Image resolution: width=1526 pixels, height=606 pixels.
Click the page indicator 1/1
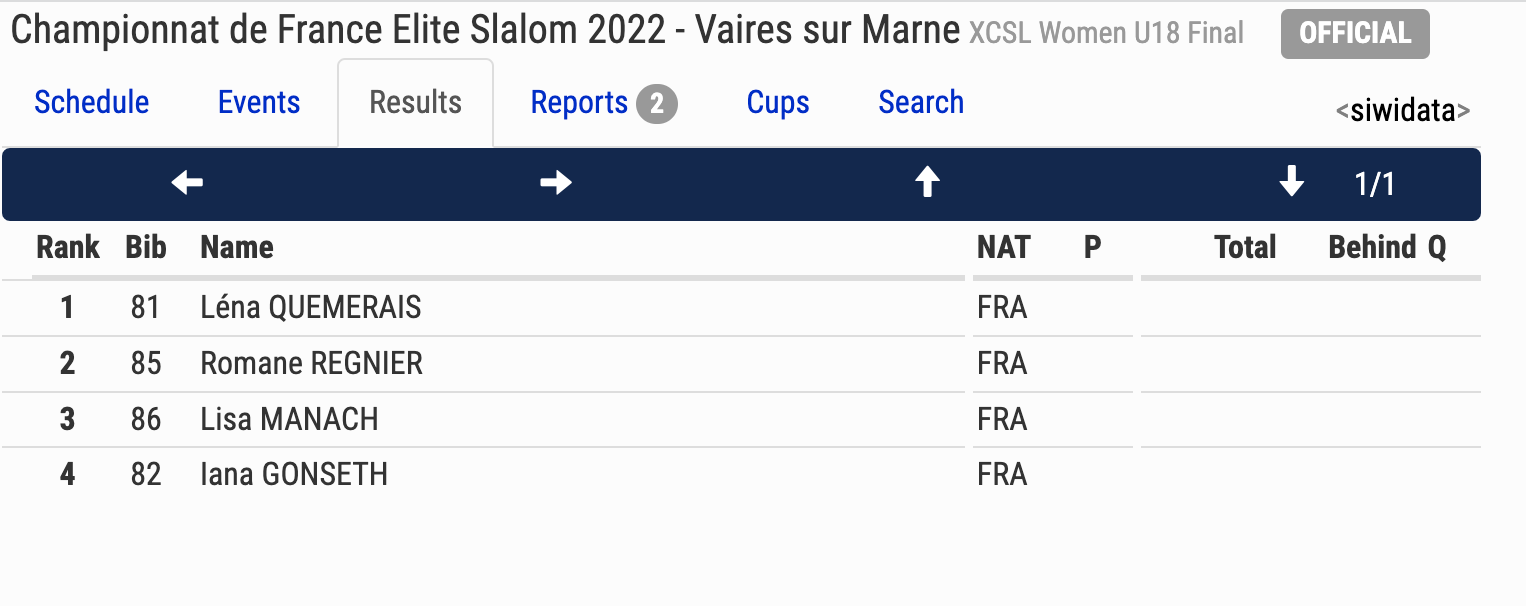pos(1375,184)
